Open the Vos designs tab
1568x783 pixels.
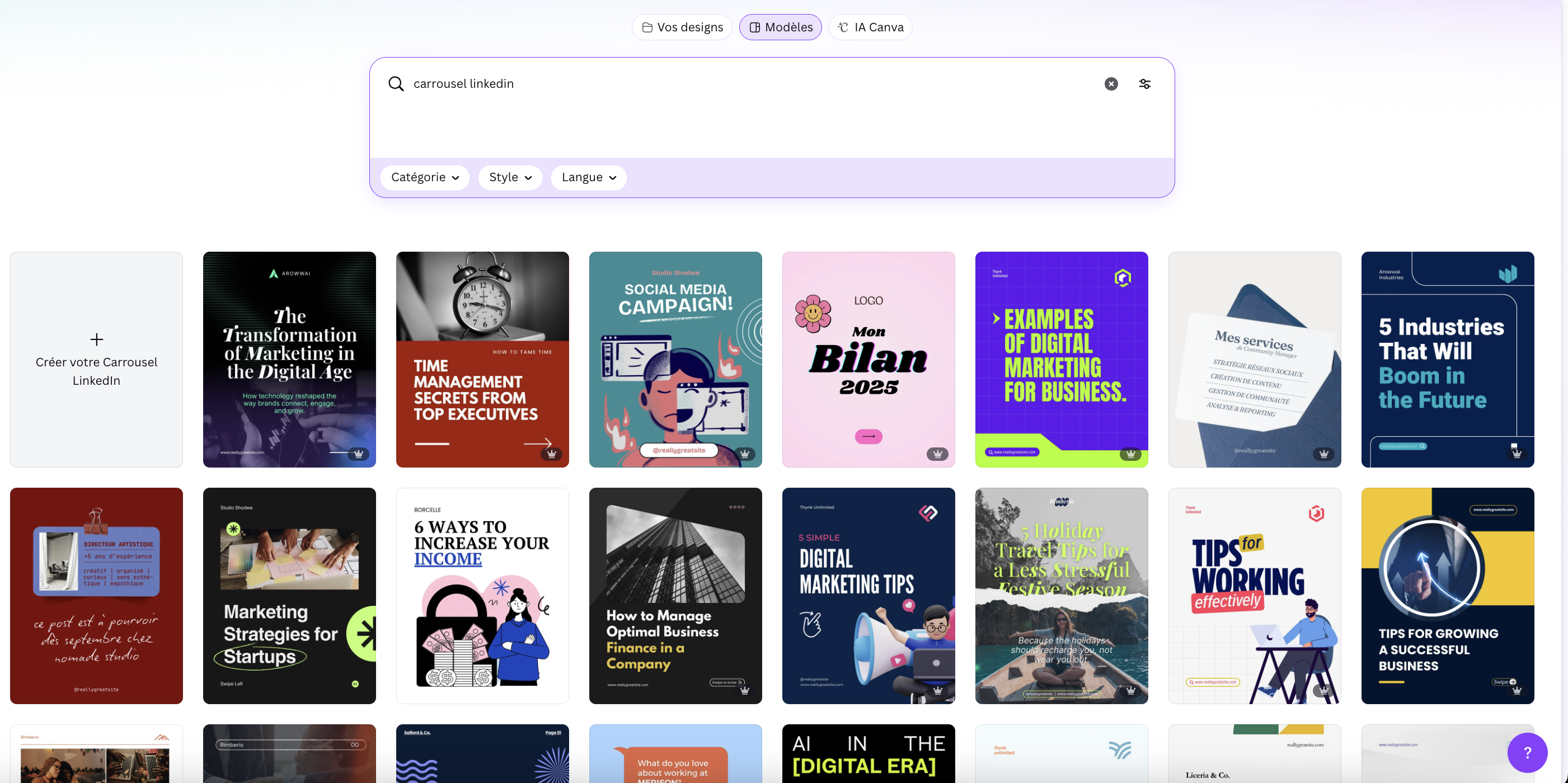[x=682, y=27]
